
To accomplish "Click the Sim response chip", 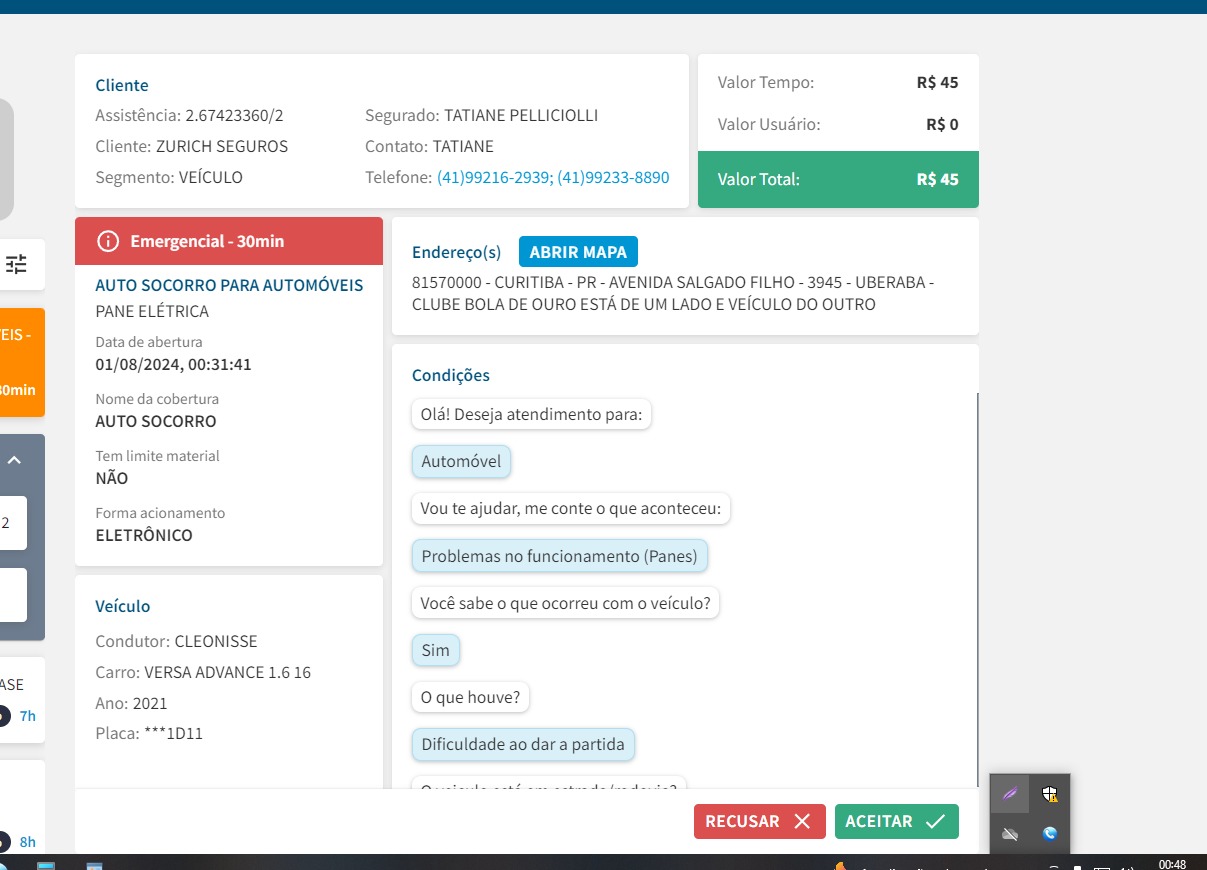I will point(435,650).
